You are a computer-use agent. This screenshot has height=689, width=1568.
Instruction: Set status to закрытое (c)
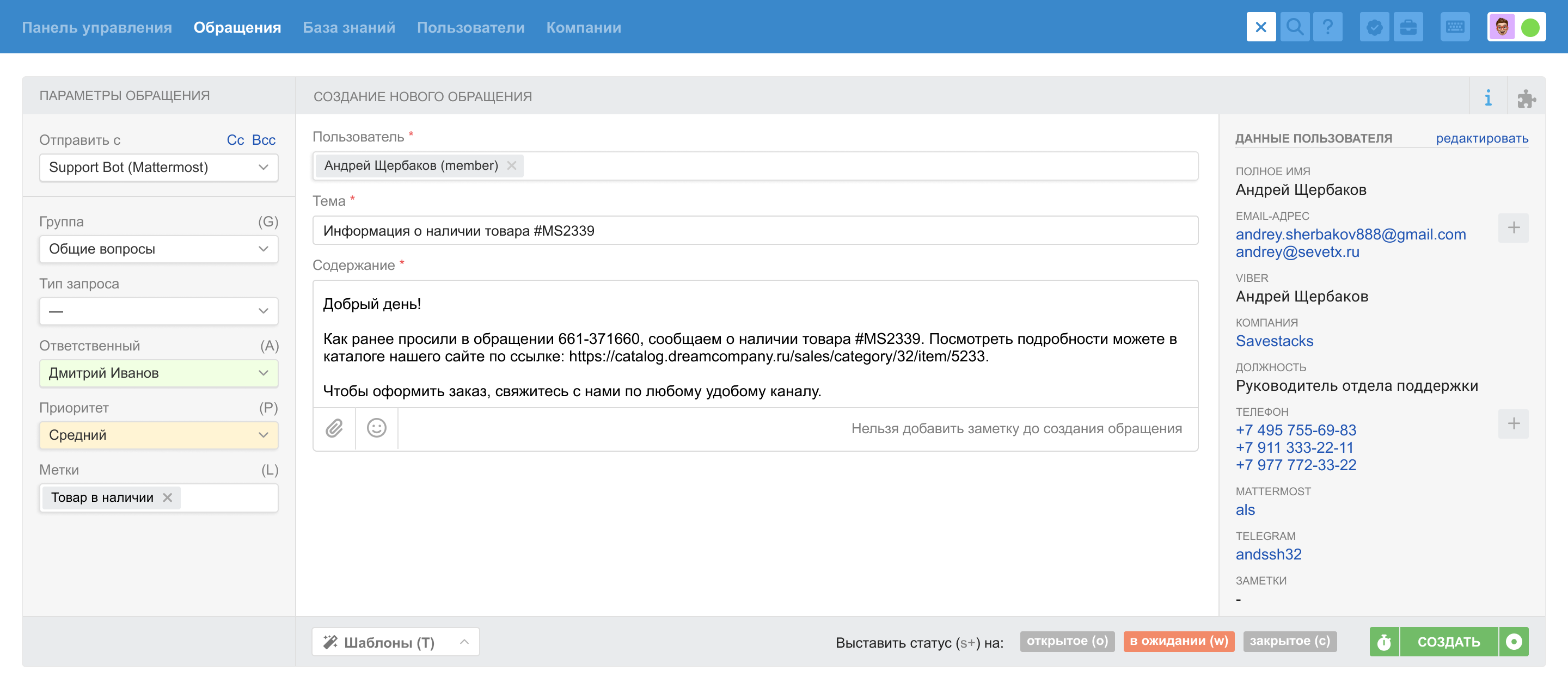coord(1289,641)
